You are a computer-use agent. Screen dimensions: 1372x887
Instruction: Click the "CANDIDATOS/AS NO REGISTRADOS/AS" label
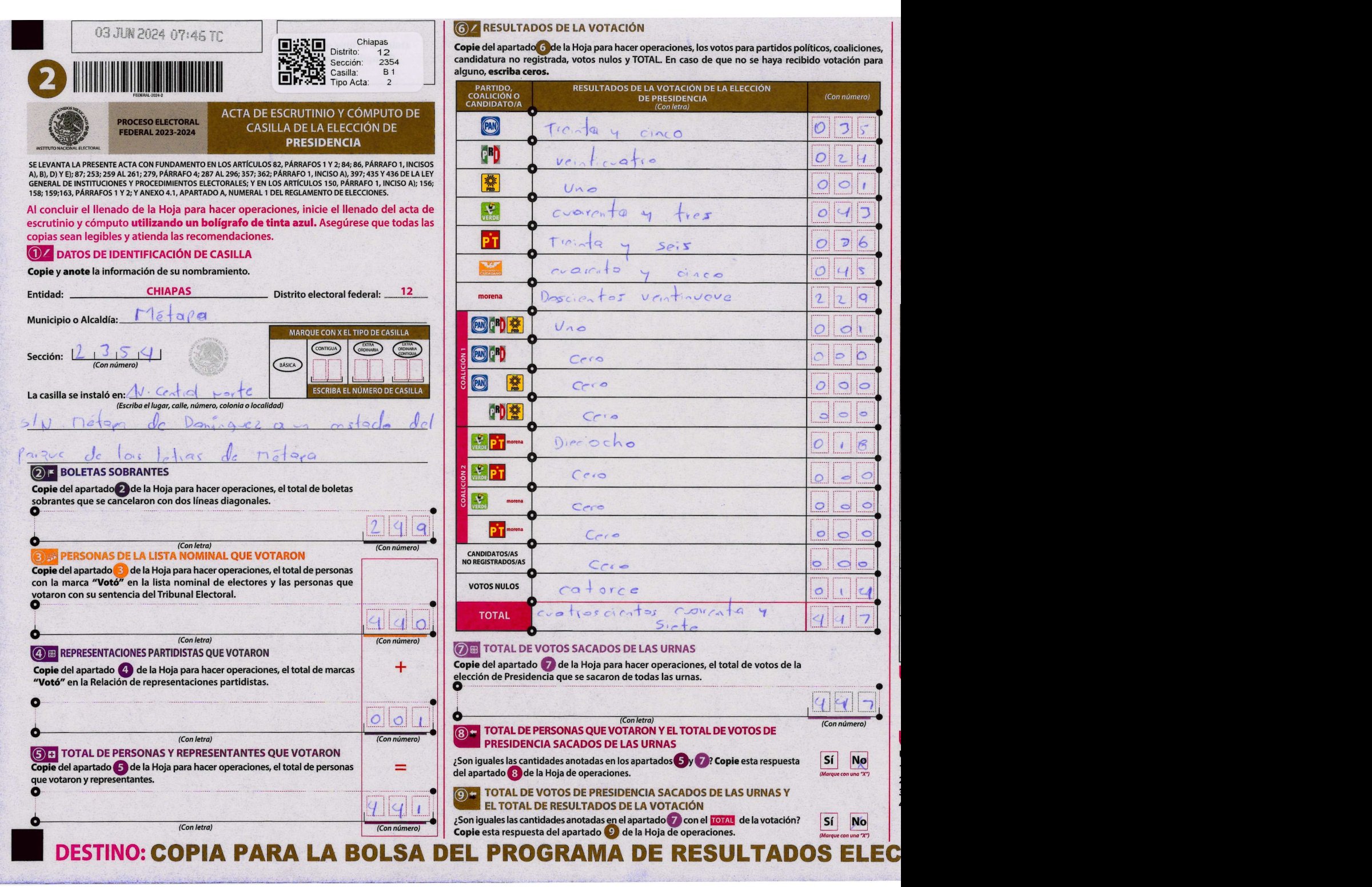[x=493, y=558]
